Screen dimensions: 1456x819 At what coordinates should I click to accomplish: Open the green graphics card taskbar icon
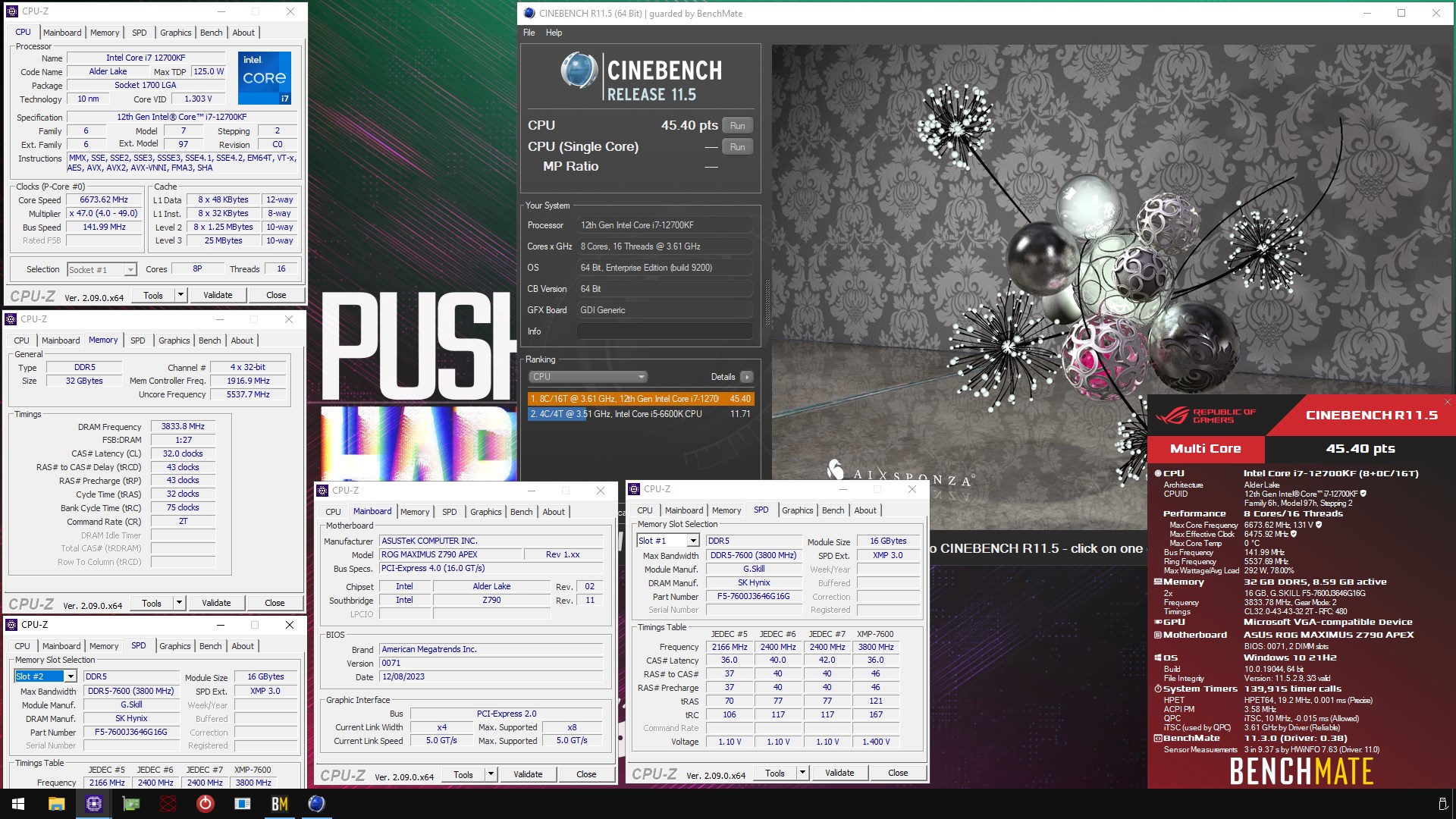pyautogui.click(x=131, y=804)
